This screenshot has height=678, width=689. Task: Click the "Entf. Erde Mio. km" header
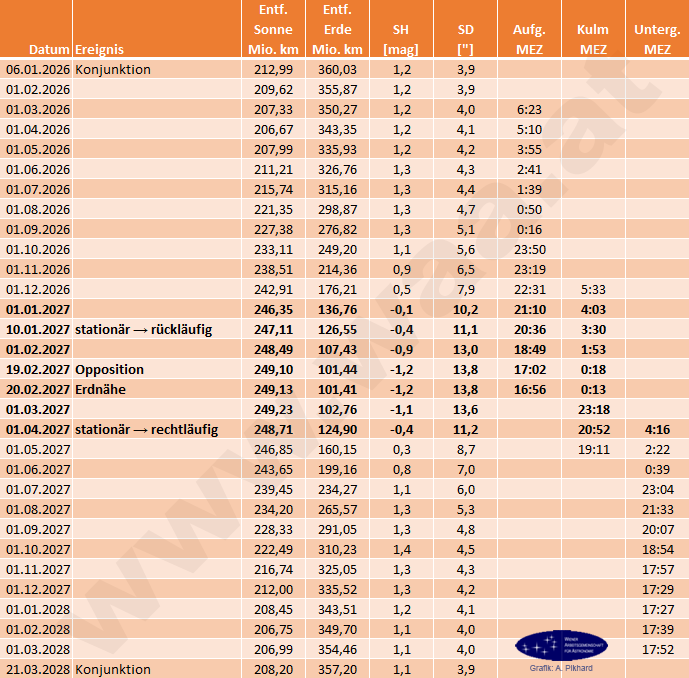(x=337, y=29)
